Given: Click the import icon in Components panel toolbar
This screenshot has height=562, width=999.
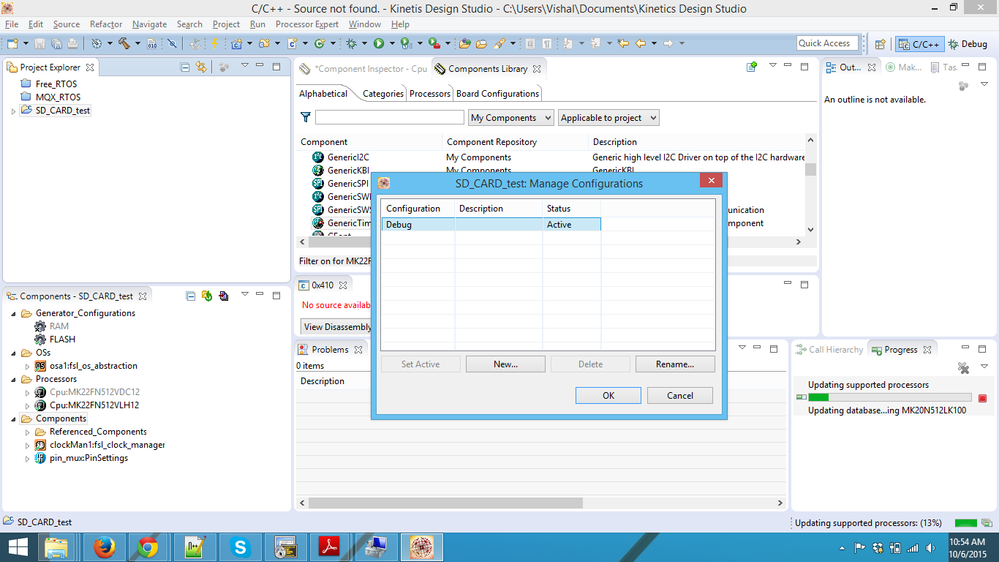Looking at the screenshot, I should coord(224,296).
